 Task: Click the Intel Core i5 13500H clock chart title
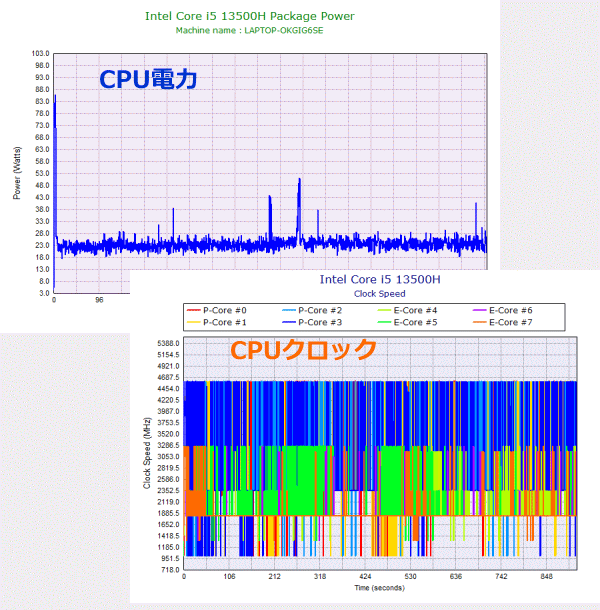(x=380, y=279)
